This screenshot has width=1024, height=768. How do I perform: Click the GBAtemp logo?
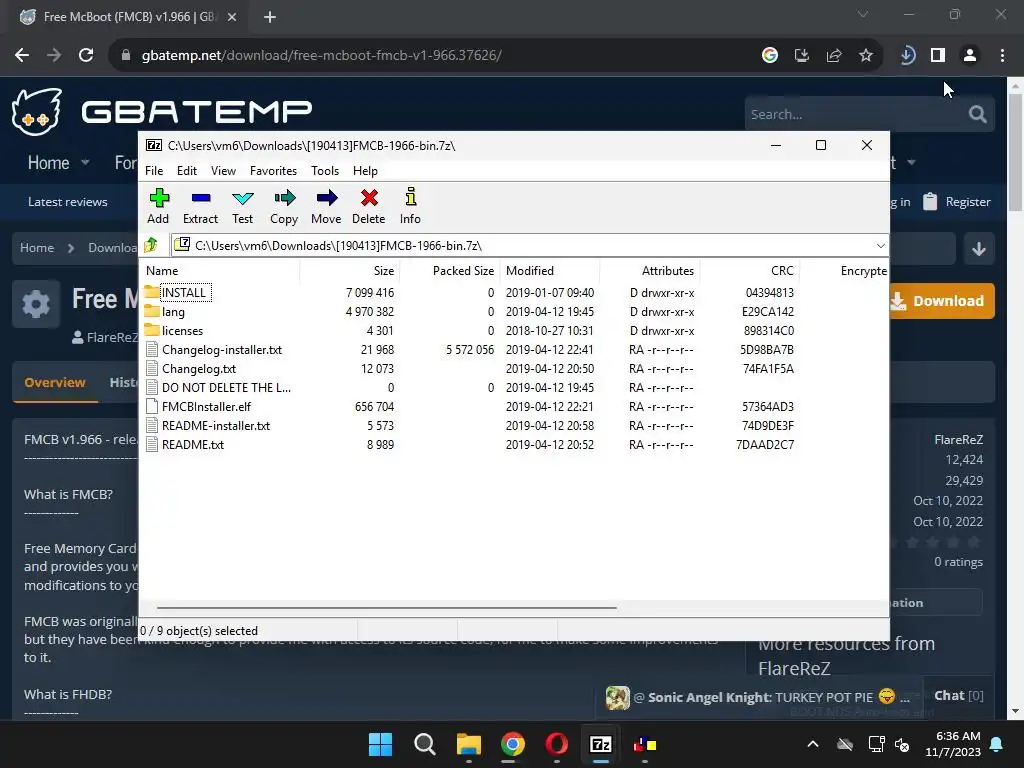click(161, 111)
